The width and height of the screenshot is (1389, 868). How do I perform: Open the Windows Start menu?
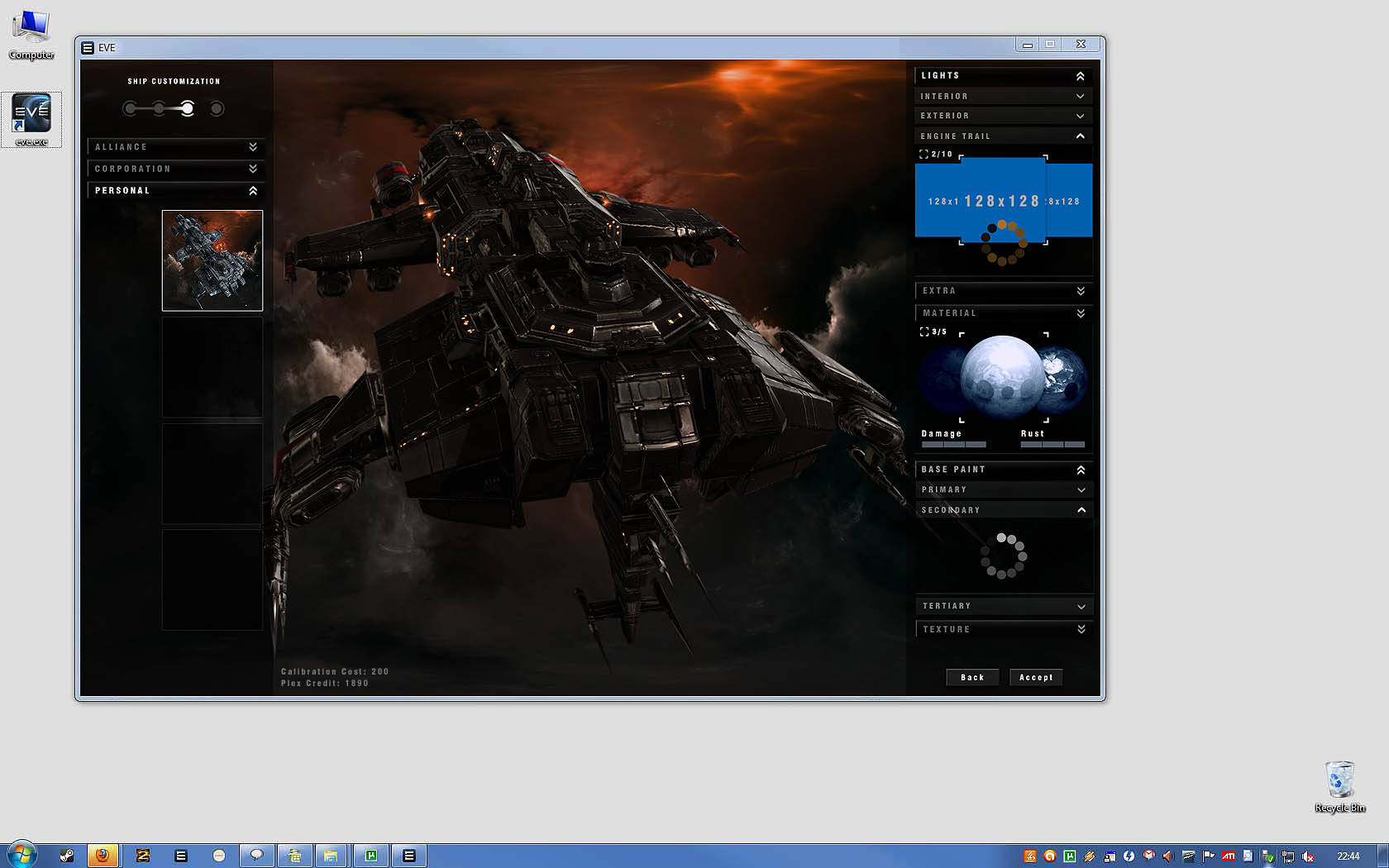[x=22, y=855]
